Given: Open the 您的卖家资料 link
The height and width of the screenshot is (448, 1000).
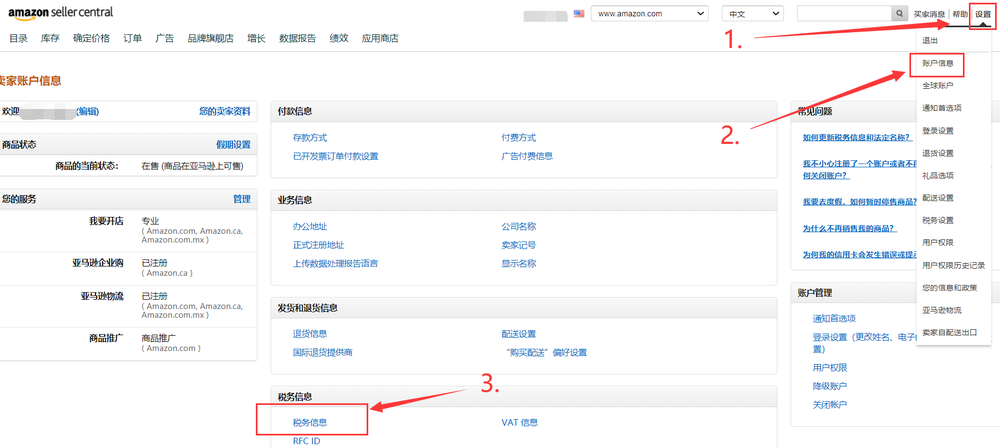Looking at the screenshot, I should [224, 111].
